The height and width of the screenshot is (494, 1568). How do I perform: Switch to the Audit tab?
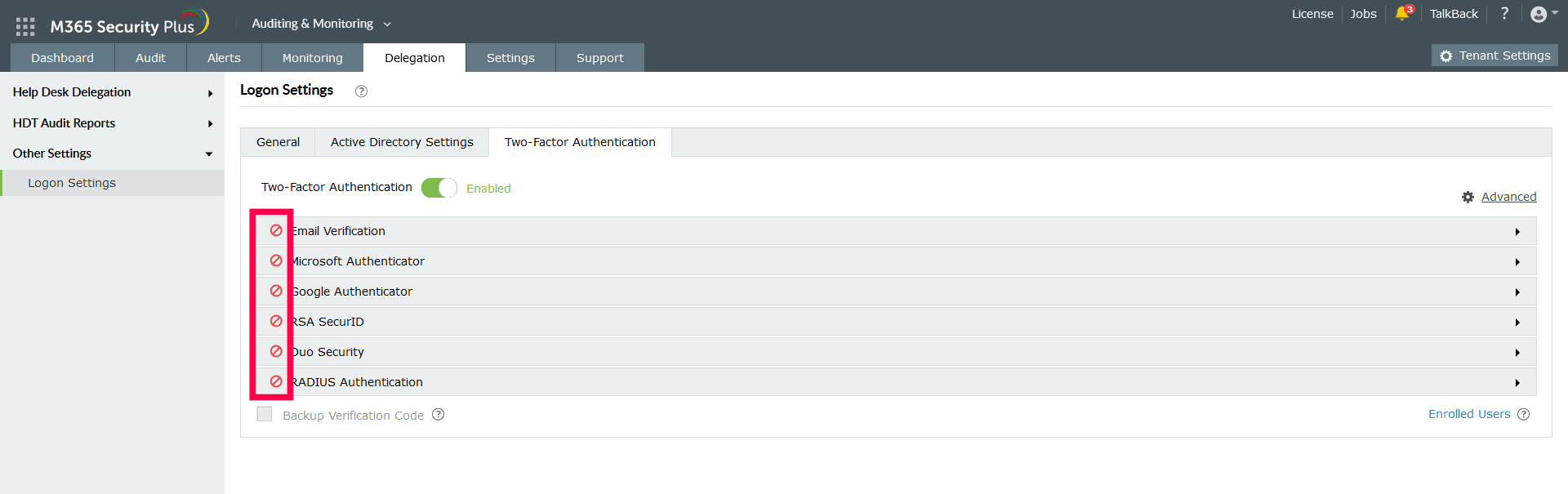pyautogui.click(x=150, y=58)
